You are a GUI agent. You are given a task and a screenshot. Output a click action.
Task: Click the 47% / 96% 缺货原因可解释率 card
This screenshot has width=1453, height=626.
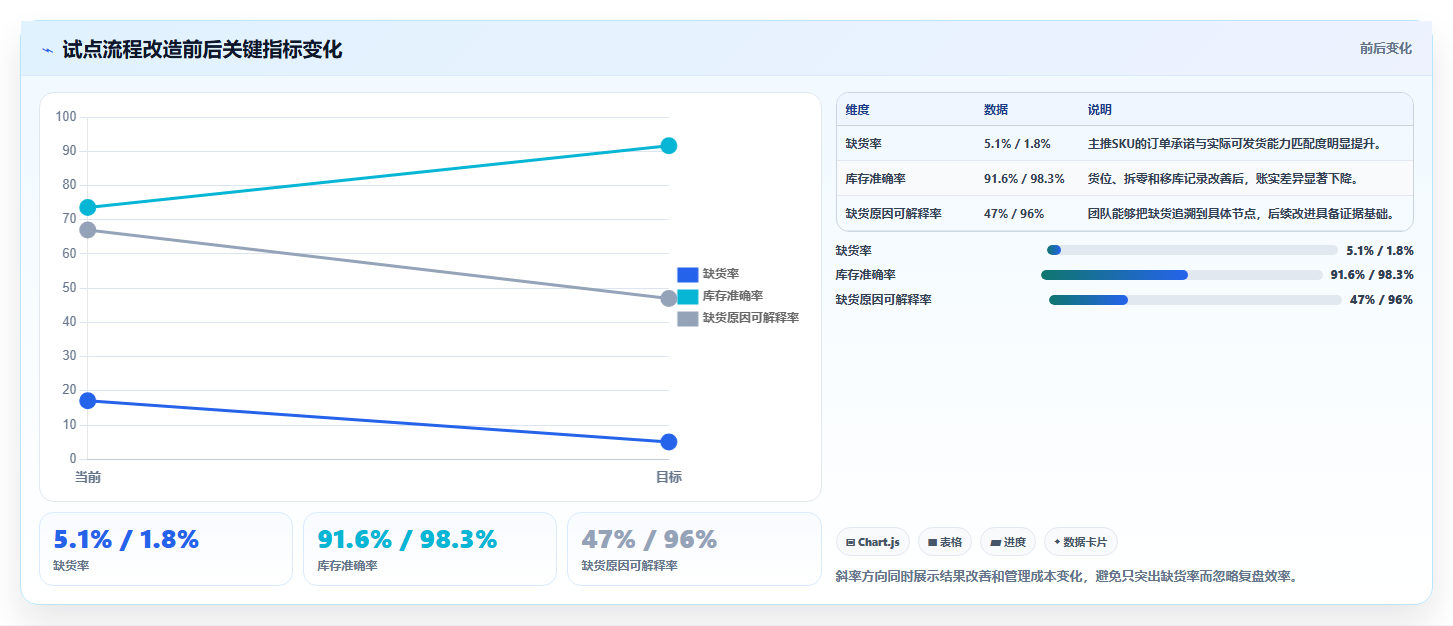(x=694, y=549)
